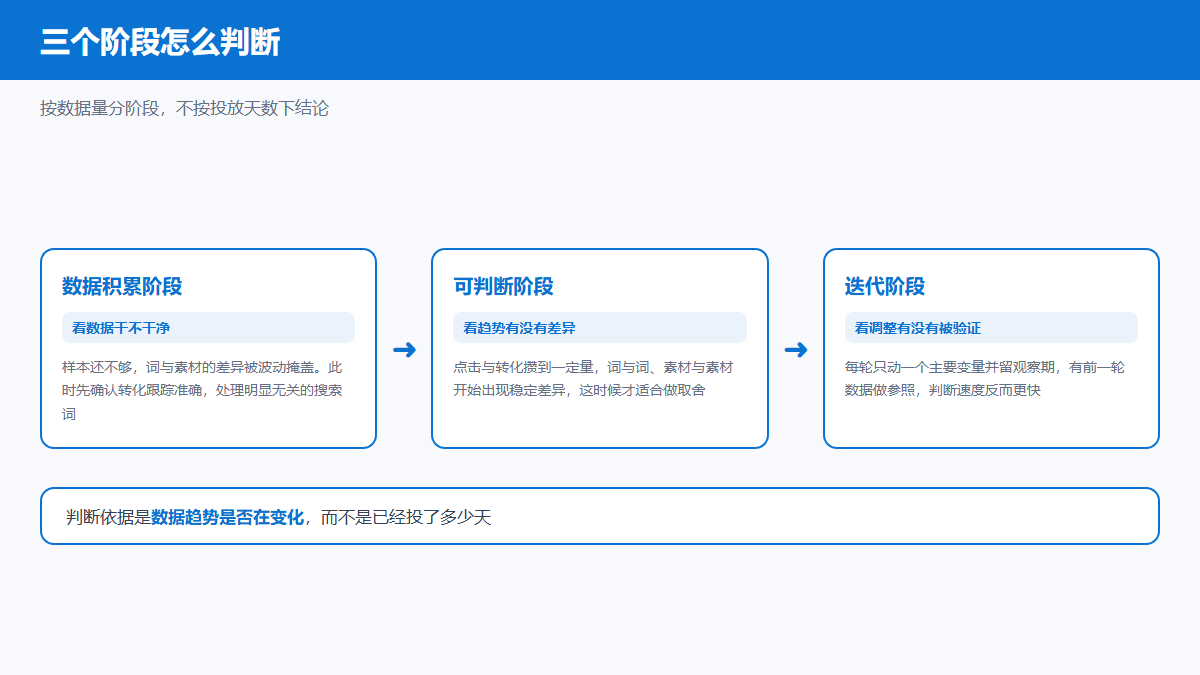1200x675 pixels.
Task: Click the 可判断阶段 card heading
Action: pyautogui.click(x=503, y=287)
